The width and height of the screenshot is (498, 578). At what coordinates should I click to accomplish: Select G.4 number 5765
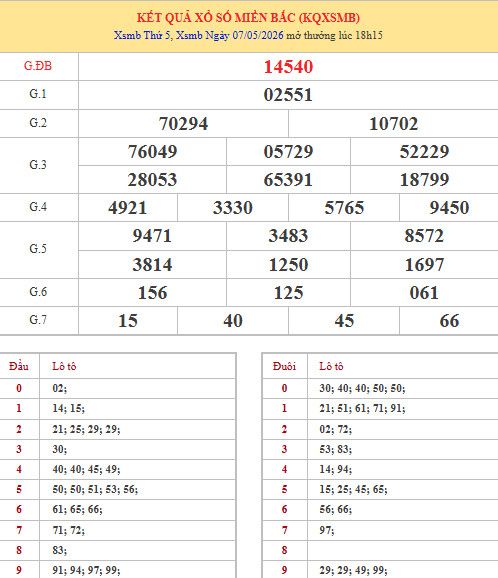click(344, 208)
